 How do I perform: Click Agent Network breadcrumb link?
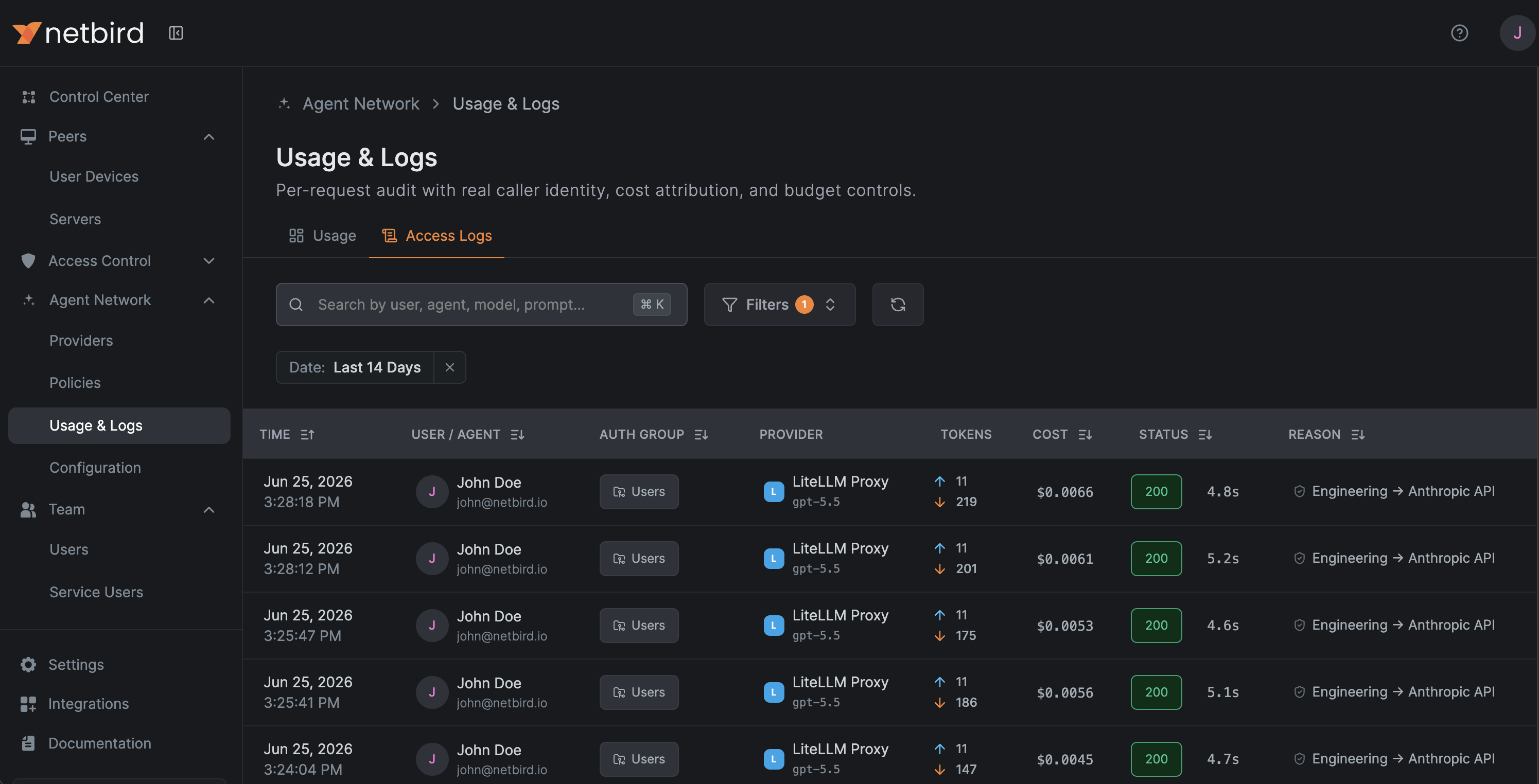pyautogui.click(x=361, y=104)
